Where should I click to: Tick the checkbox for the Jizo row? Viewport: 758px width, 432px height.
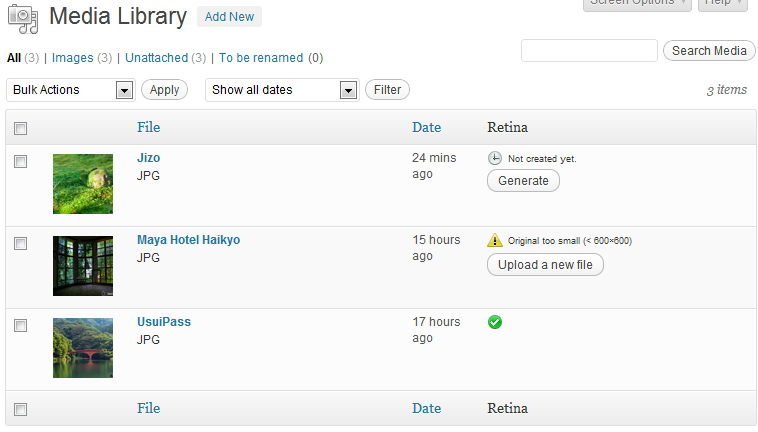click(x=21, y=161)
